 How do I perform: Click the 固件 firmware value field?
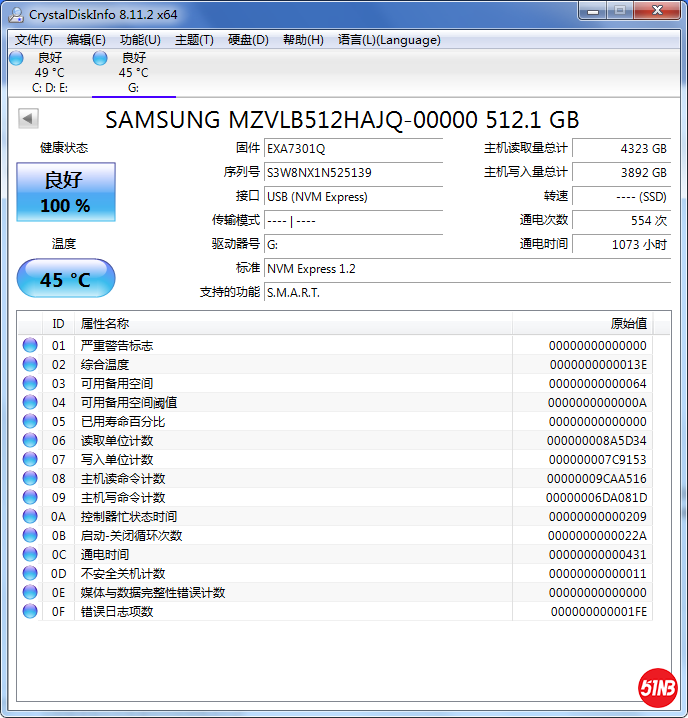352,148
